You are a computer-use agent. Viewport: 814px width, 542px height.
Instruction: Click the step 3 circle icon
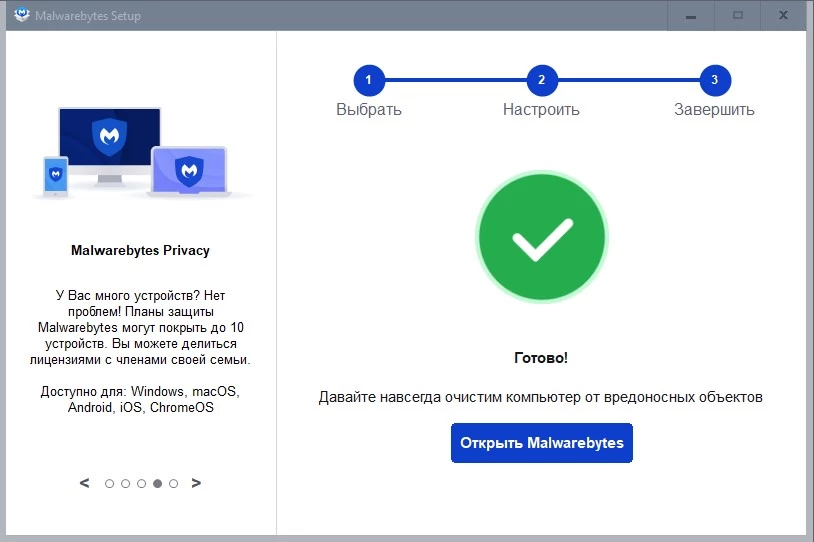coord(715,80)
